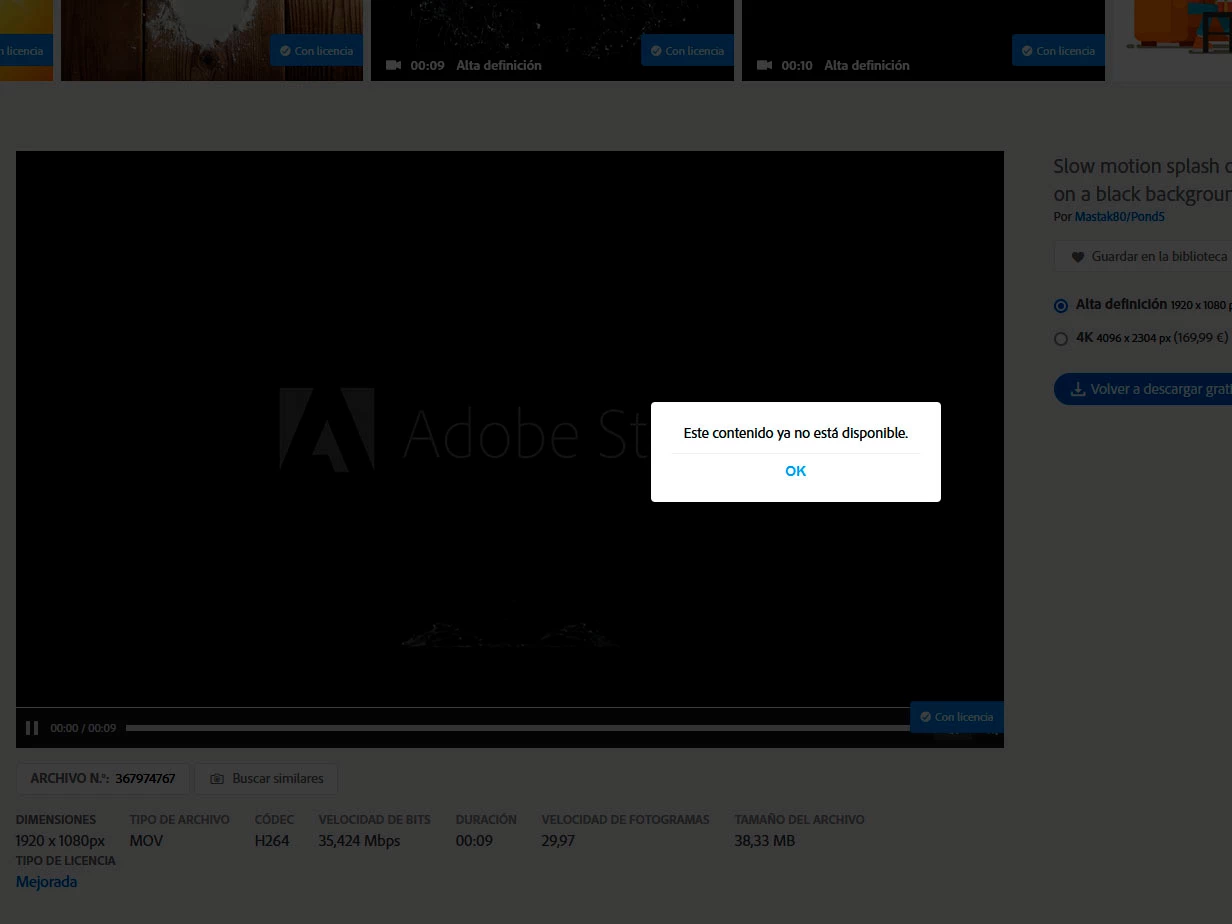Click the Con licencia badge on video player

[x=957, y=717]
